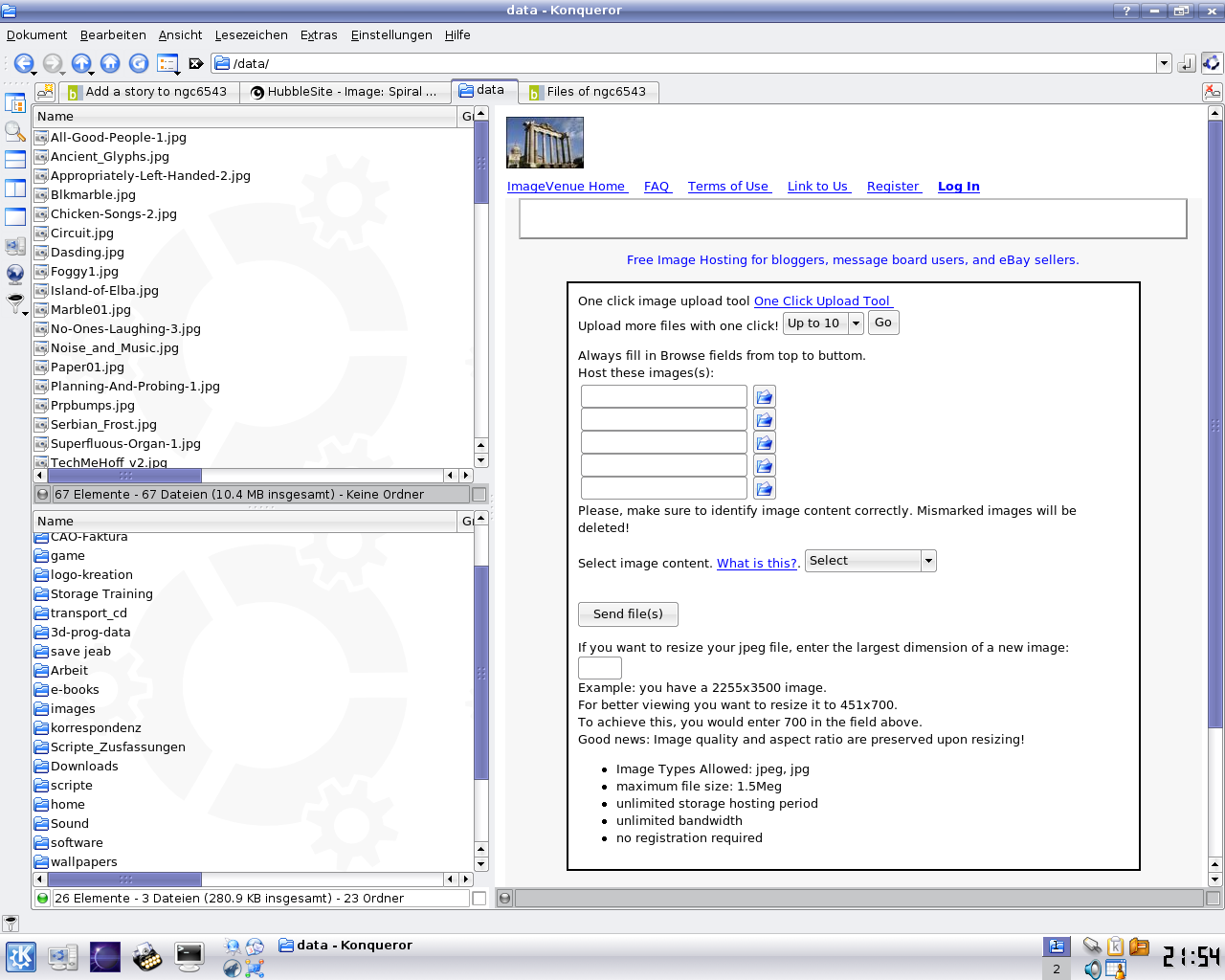
Task: Launch the Konsole terminal from the panel
Action: (189, 956)
